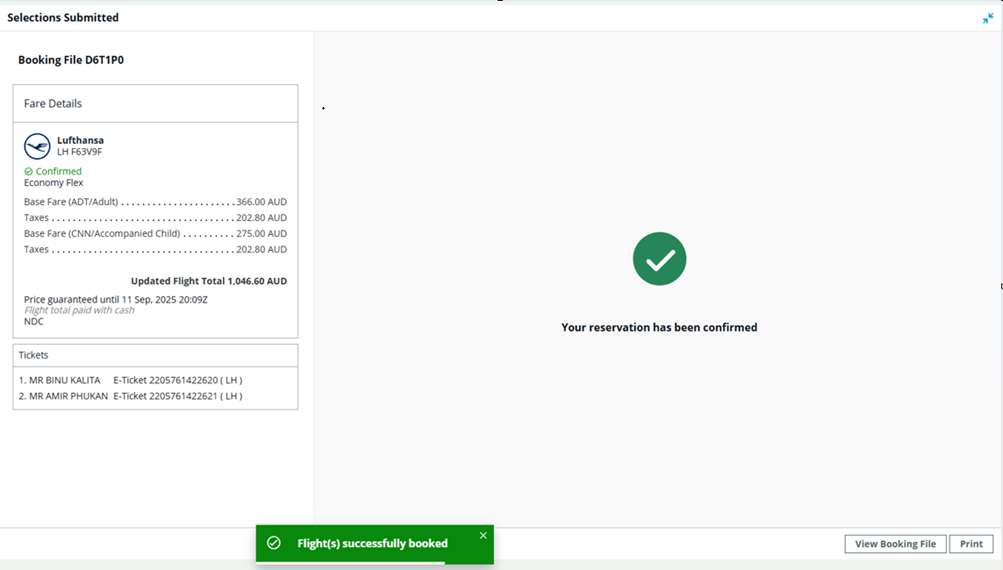Click the large green confirmation checkmark
The image size is (1003, 570).
point(659,259)
